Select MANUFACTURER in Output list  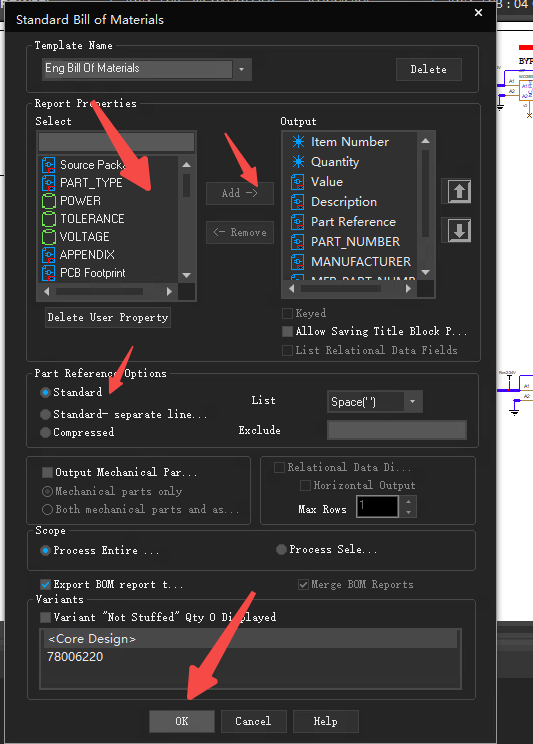(361, 261)
